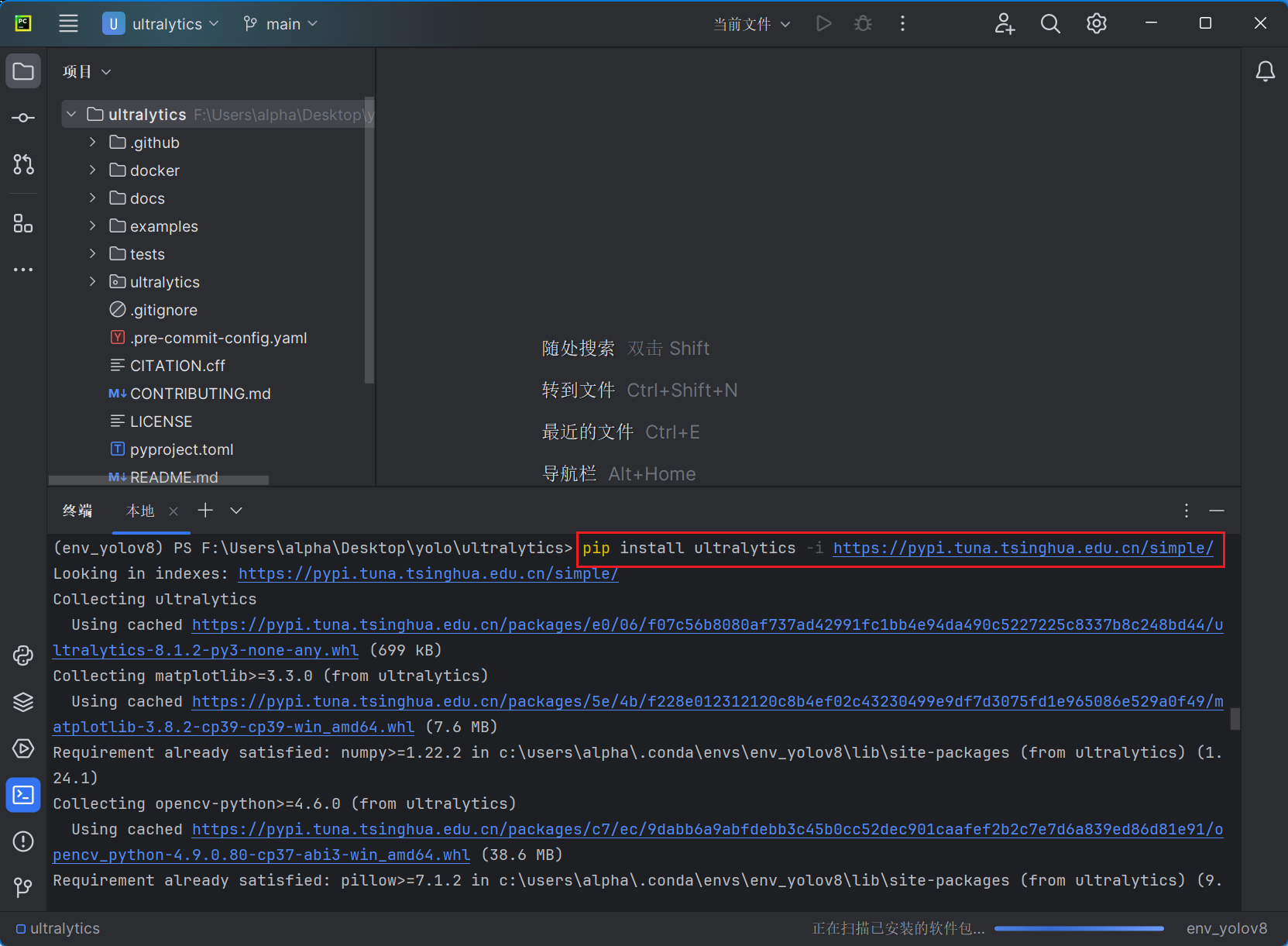The image size is (1288, 946).
Task: Open the Looking in indexes URL link
Action: pyautogui.click(x=428, y=573)
